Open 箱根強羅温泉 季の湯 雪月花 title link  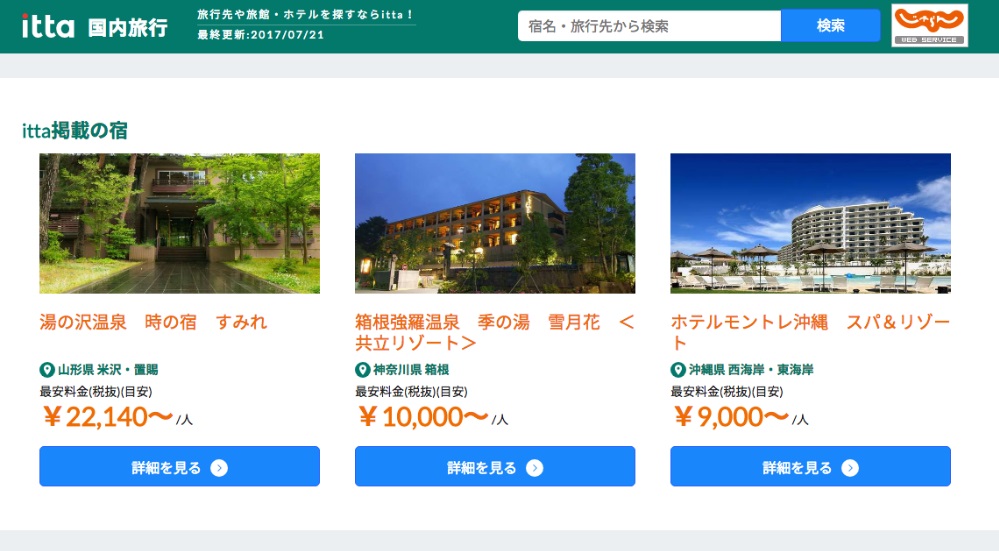tap(494, 333)
